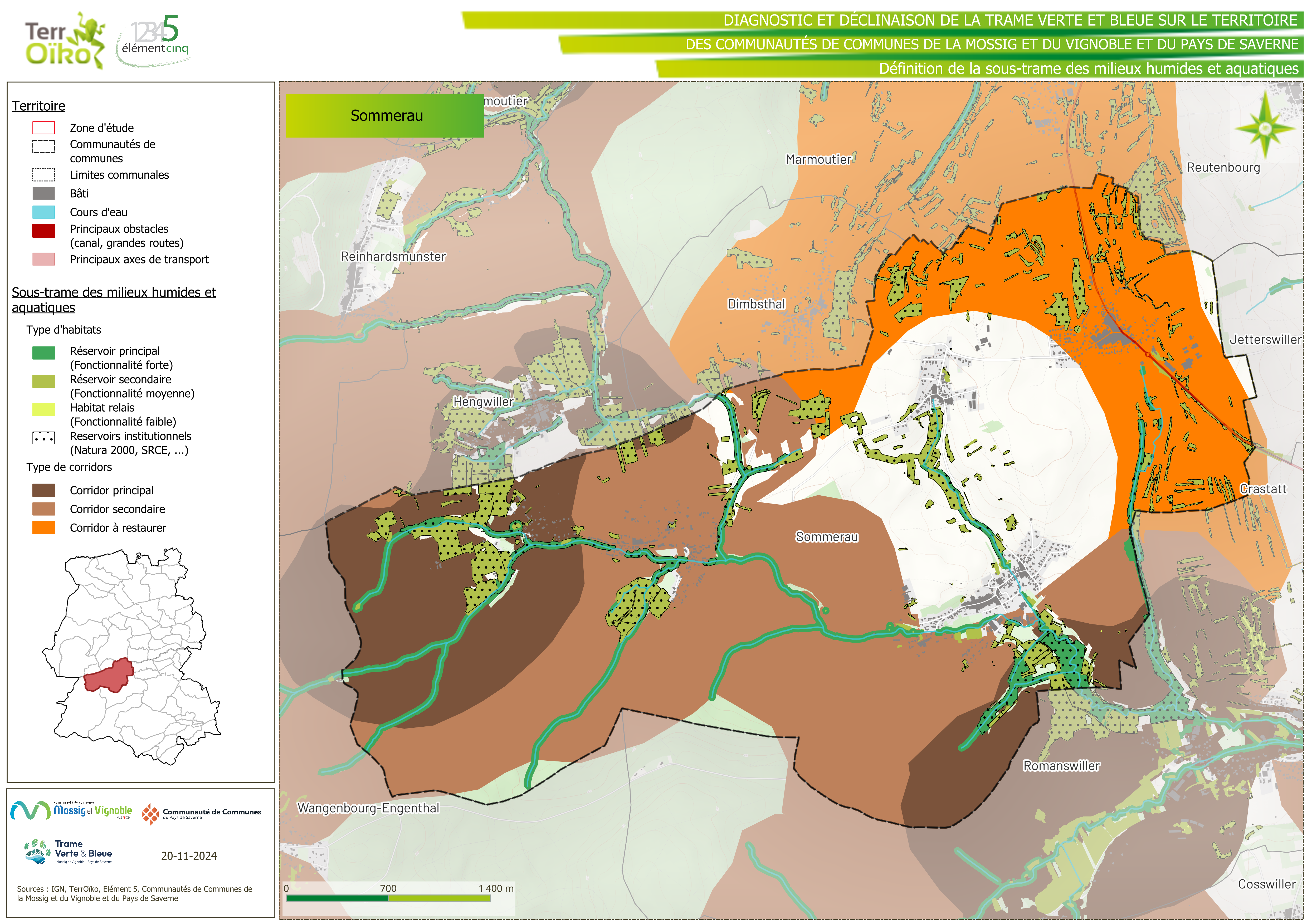Viewport: 1307px width, 924px height.
Task: Click the Mossig et Vignoble logo
Action: point(72,810)
